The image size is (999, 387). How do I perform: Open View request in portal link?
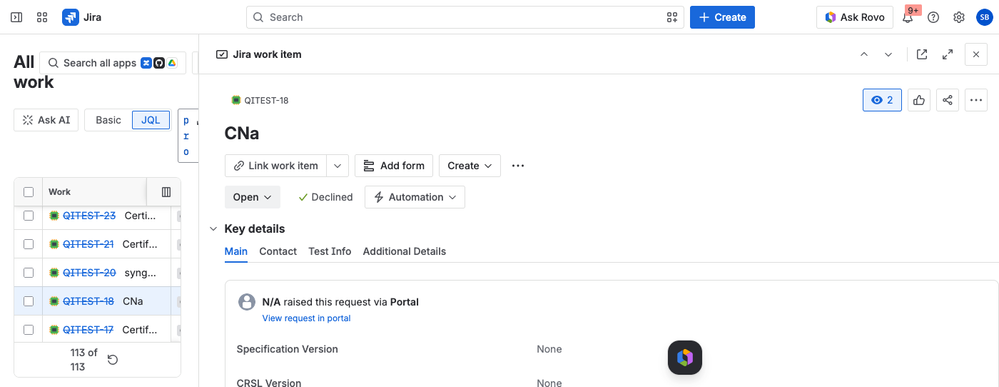[306, 318]
